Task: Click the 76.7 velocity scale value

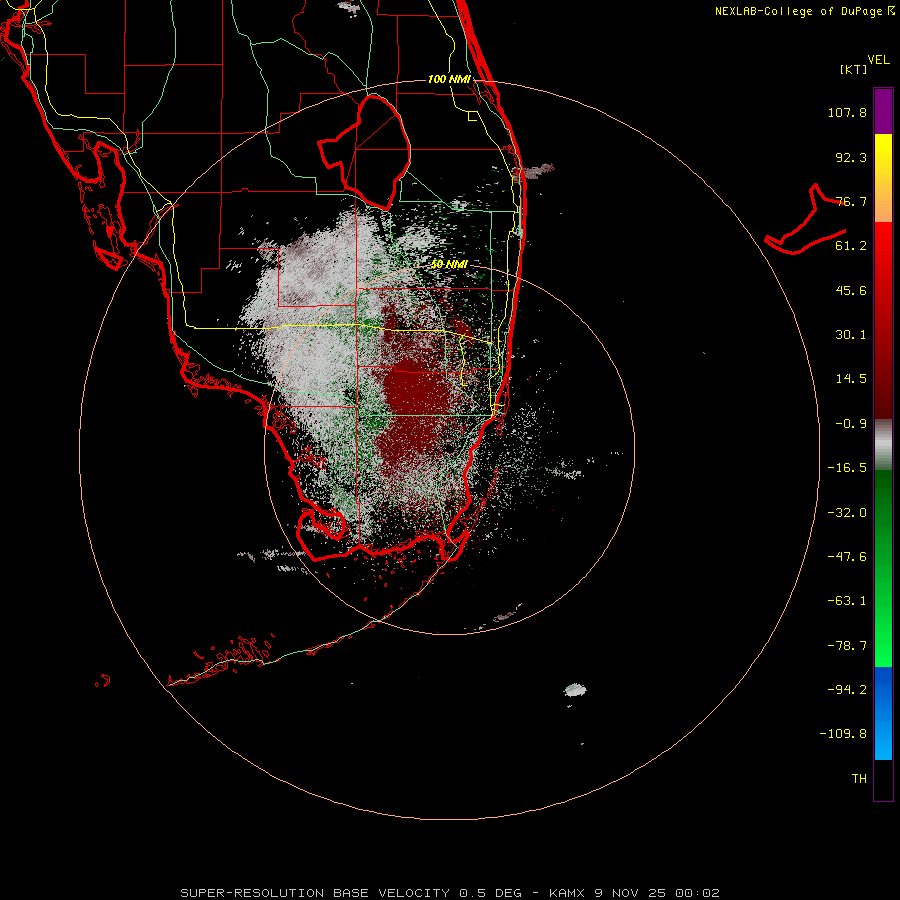Action: pyautogui.click(x=851, y=201)
